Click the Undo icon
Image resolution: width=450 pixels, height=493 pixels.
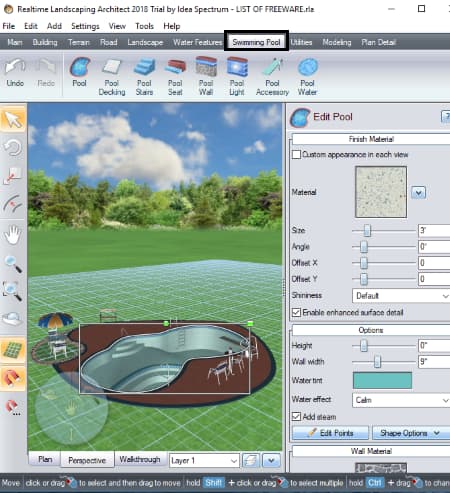coord(15,73)
